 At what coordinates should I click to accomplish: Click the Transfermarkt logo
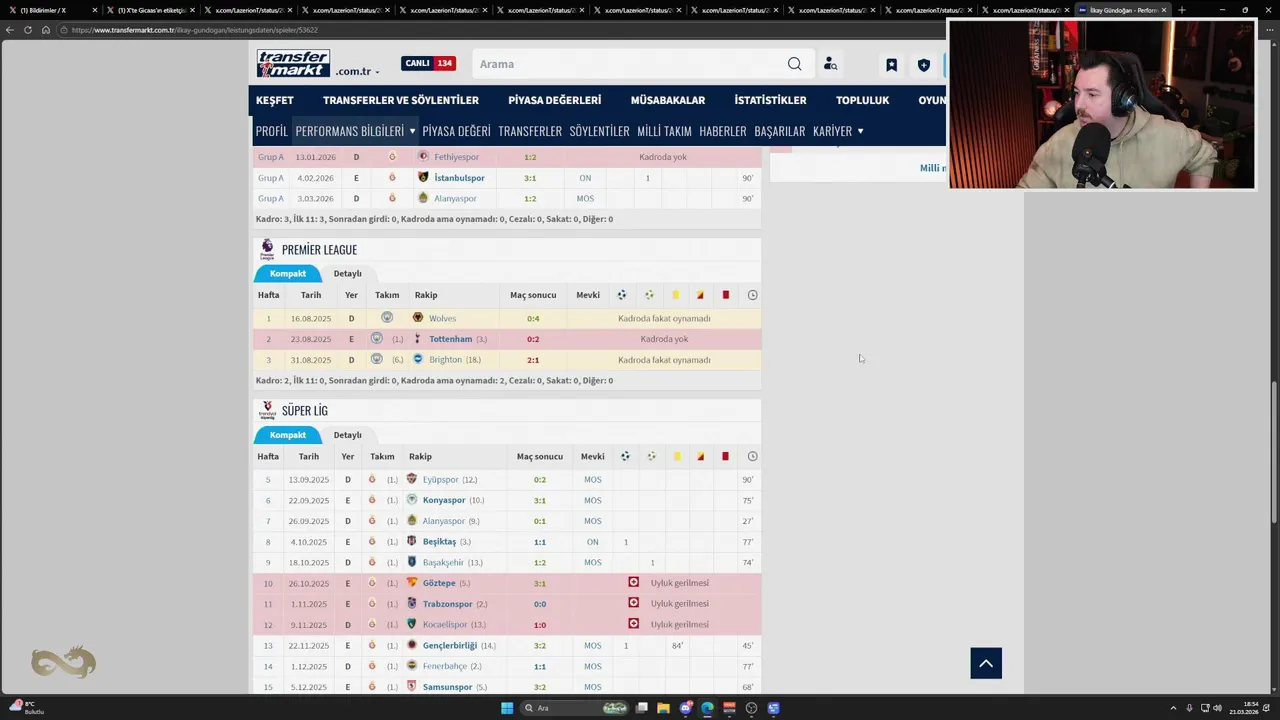[293, 63]
